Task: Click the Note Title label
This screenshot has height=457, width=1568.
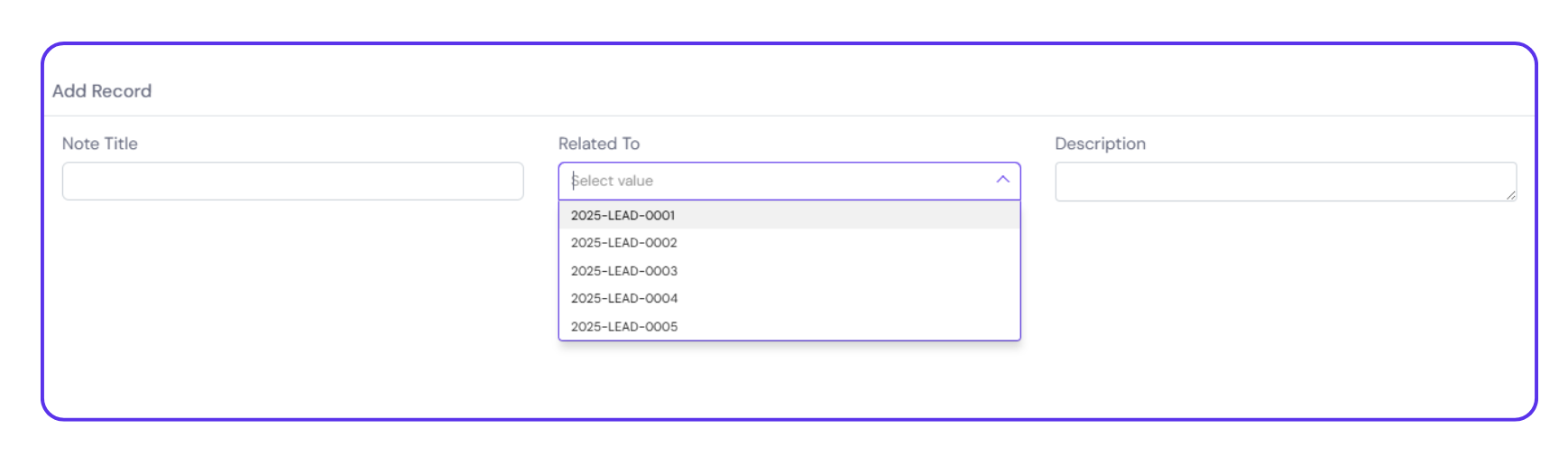Action: (100, 144)
